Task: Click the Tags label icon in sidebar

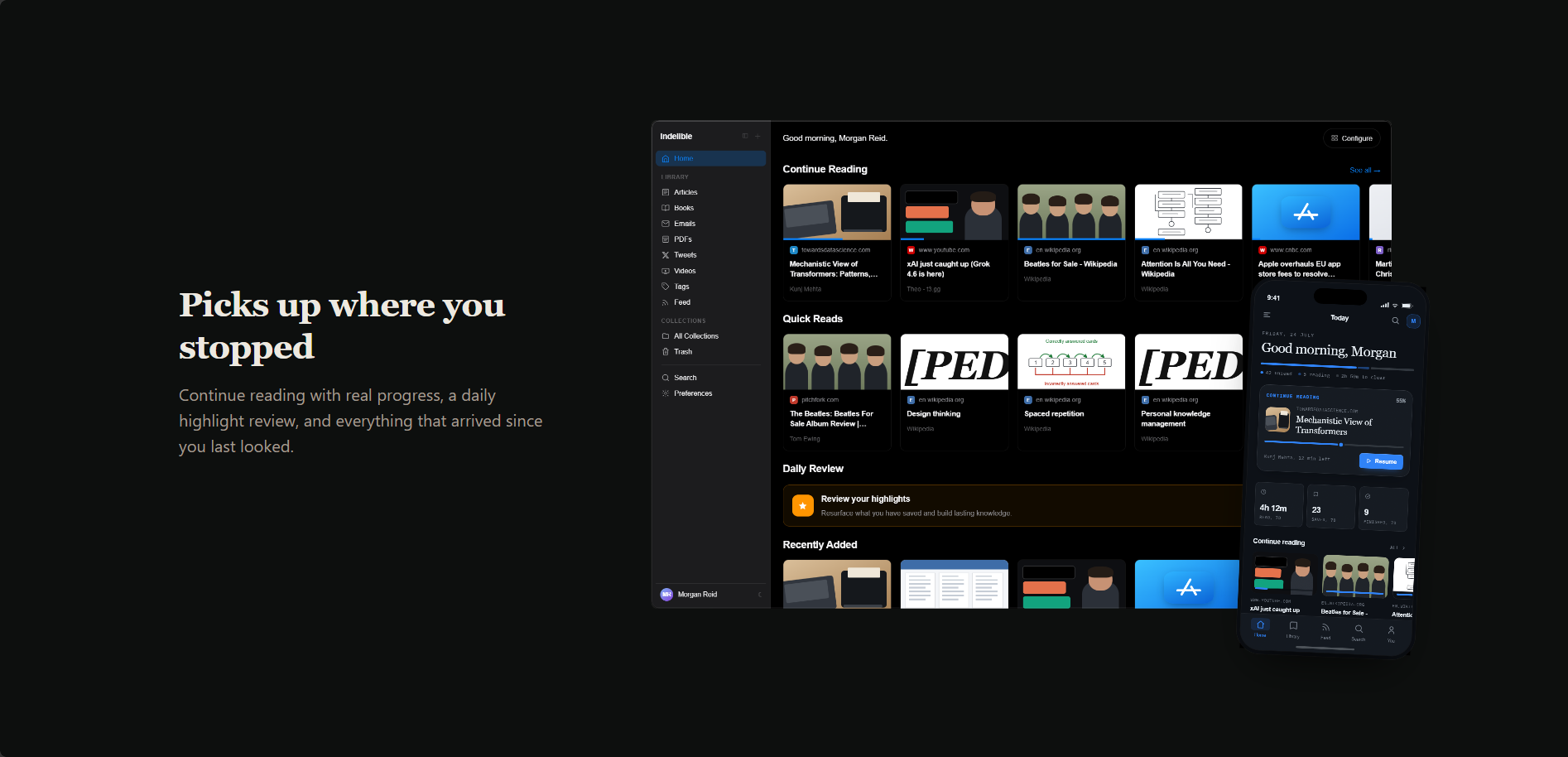Action: (666, 287)
